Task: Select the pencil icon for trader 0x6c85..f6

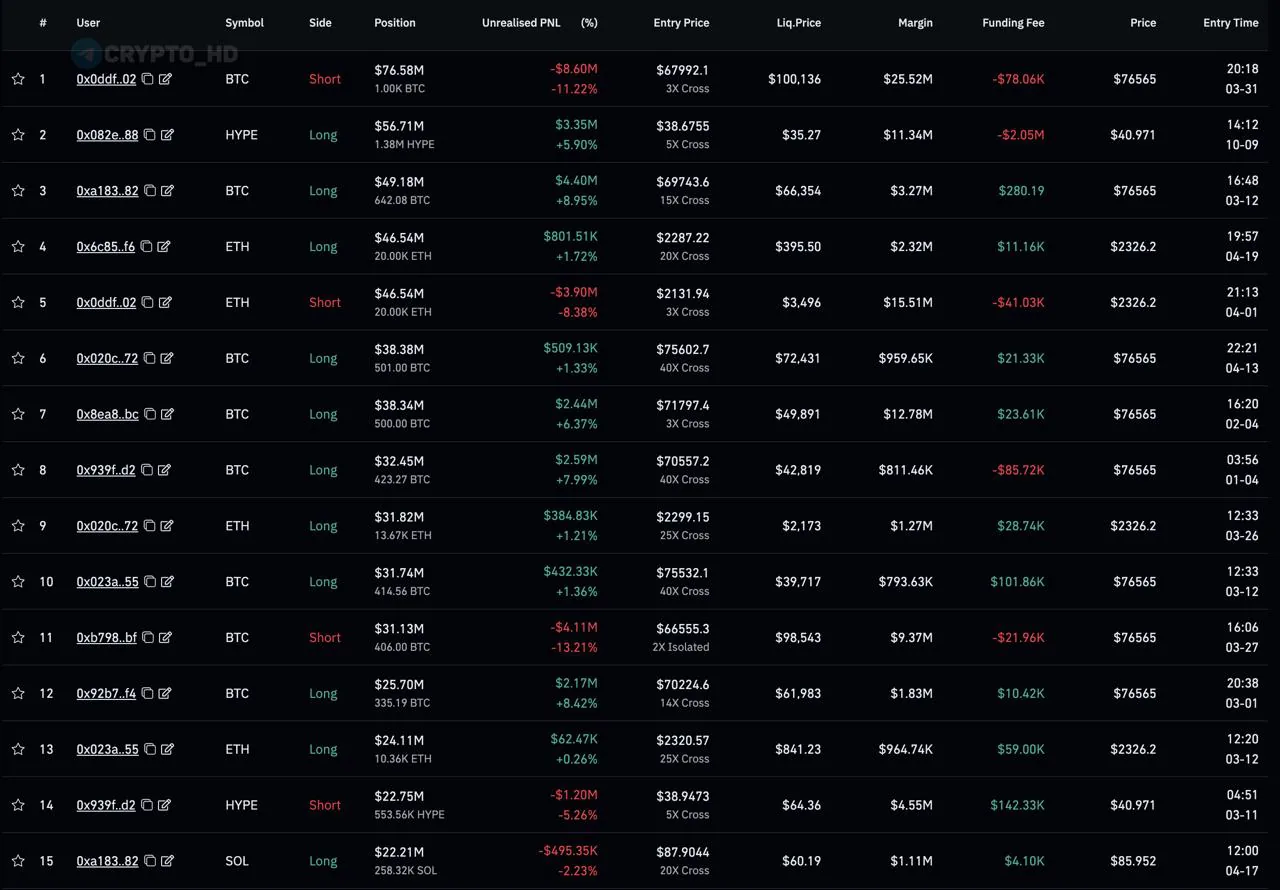Action: click(x=167, y=246)
